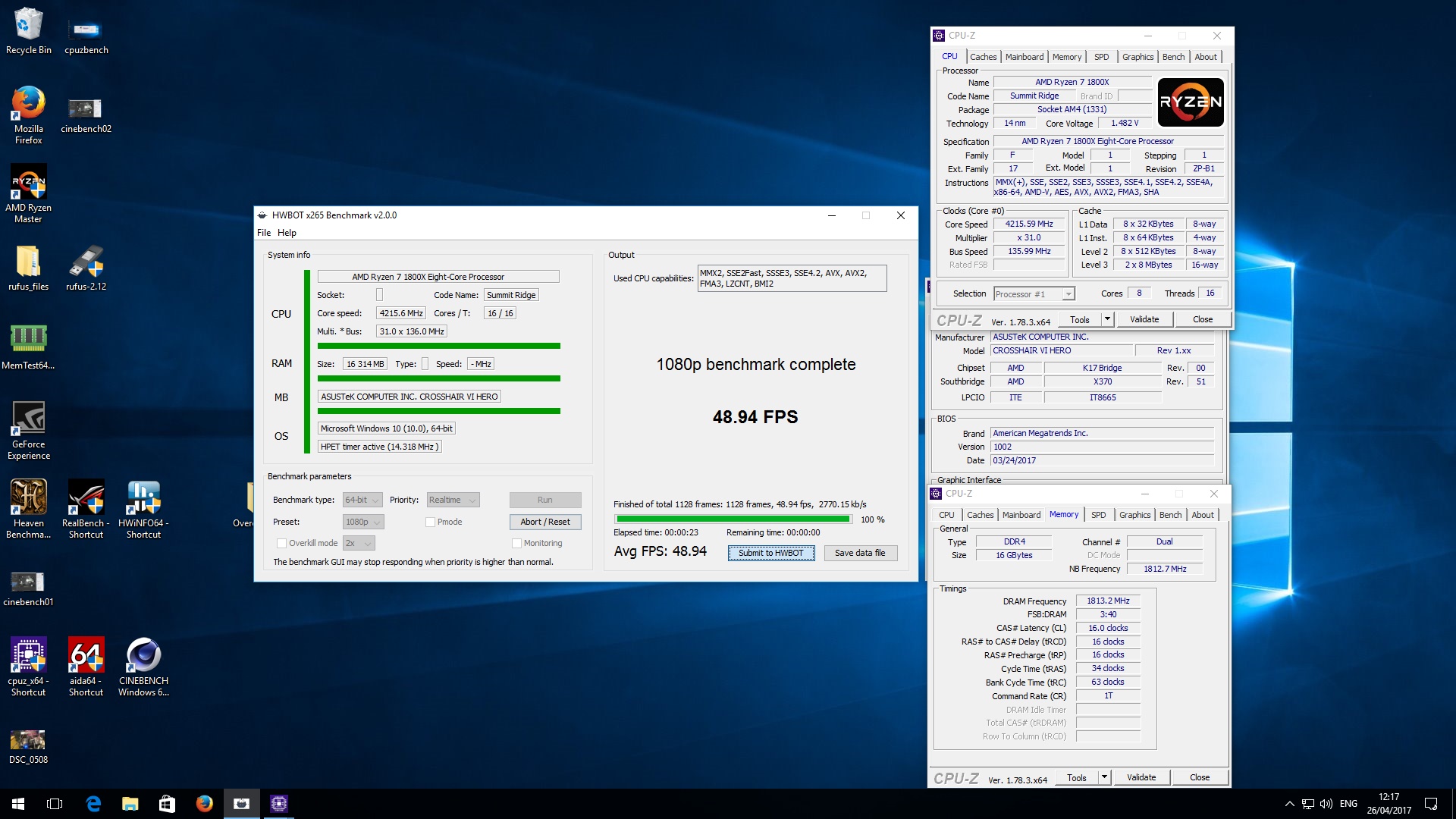Expand Tools arrow in lower CPU-Z window

(x=1104, y=777)
